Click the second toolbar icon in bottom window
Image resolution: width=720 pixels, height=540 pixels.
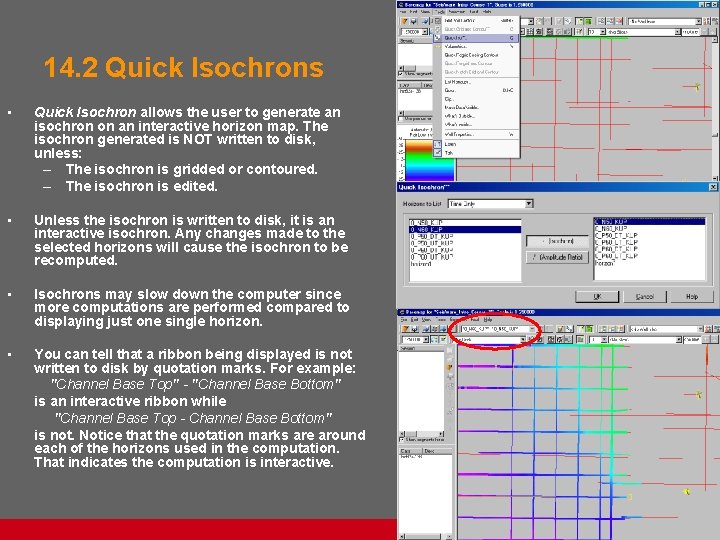(x=415, y=329)
